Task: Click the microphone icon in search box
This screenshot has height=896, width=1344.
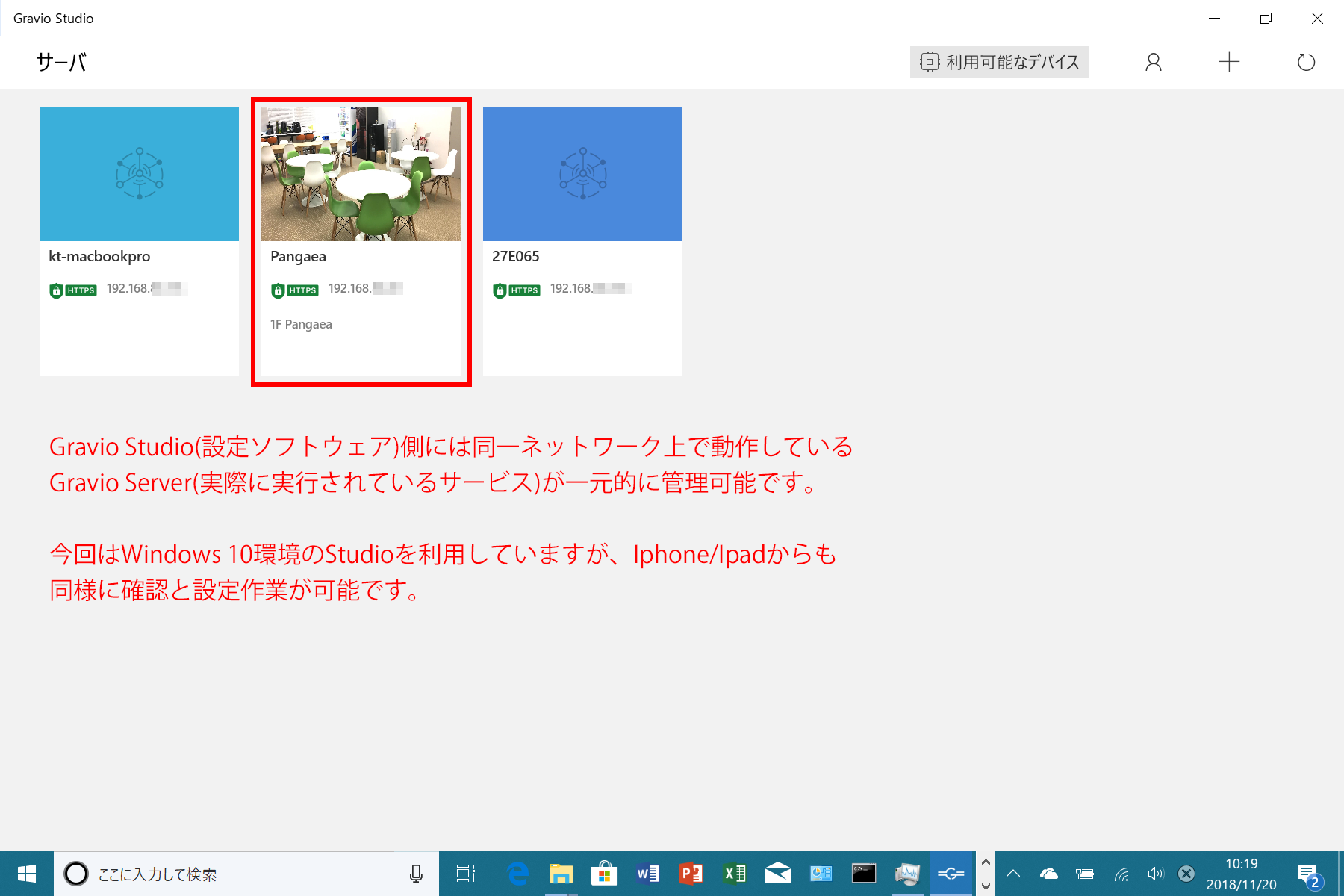Action: (x=416, y=874)
